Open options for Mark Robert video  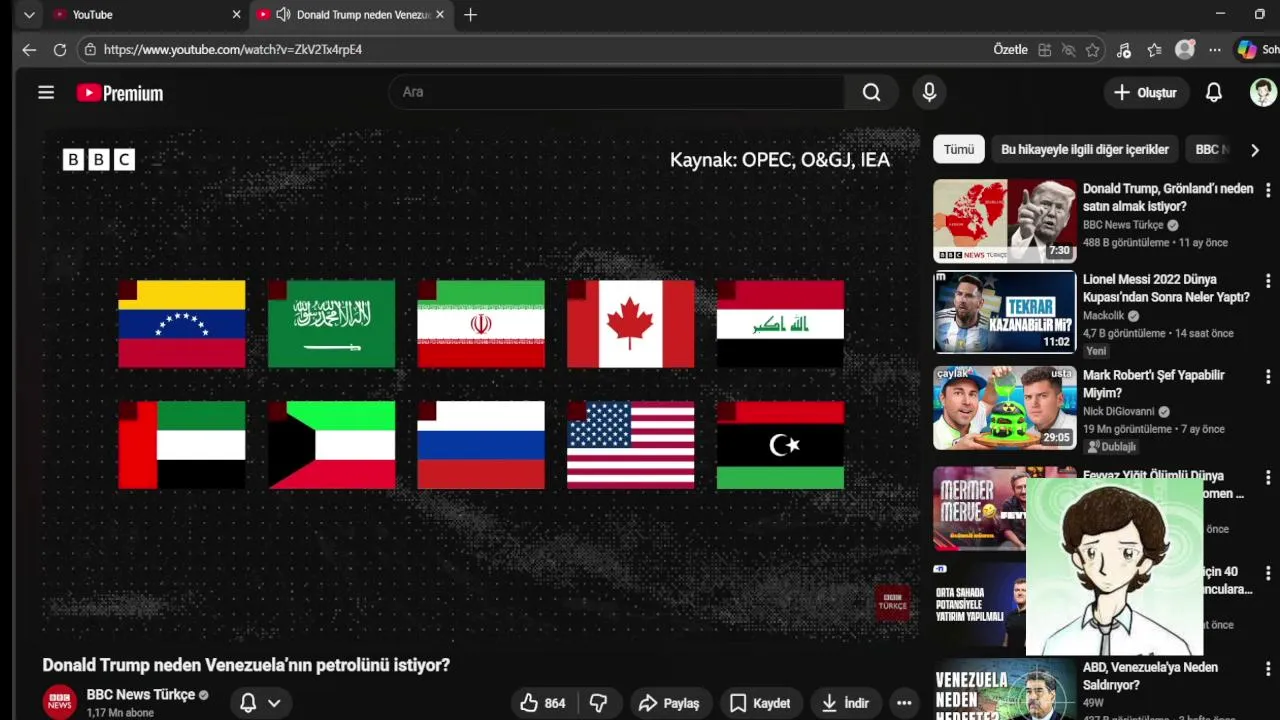pyautogui.click(x=1268, y=377)
